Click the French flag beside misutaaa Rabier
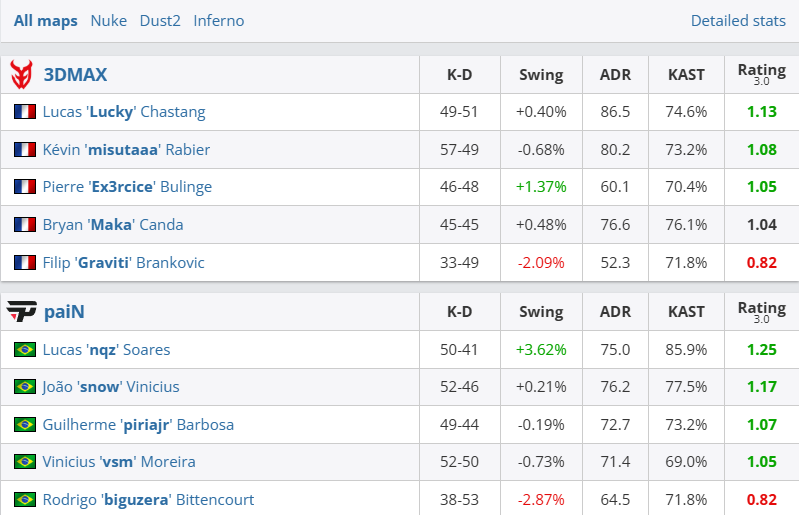799x515 pixels. 25,150
